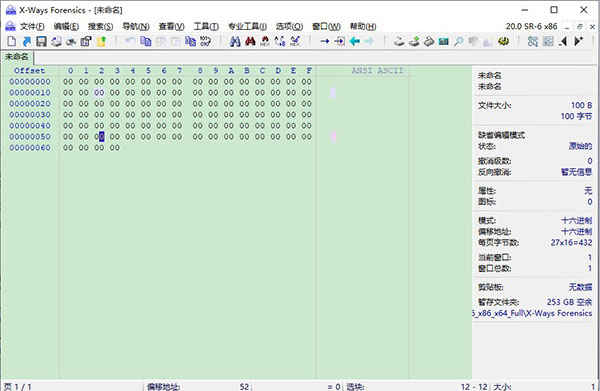Select the 未命名 document tab
Screen dimensions: 600x391
[16, 57]
